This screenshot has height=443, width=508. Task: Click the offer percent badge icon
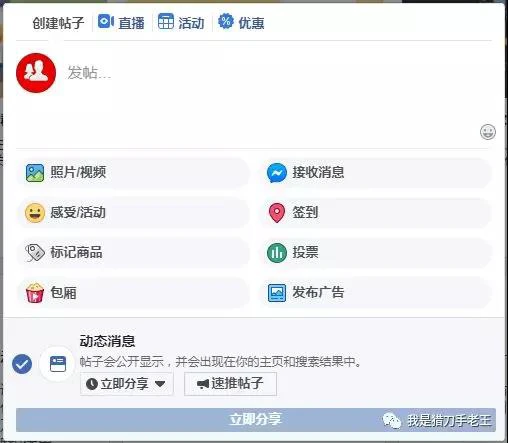point(226,21)
